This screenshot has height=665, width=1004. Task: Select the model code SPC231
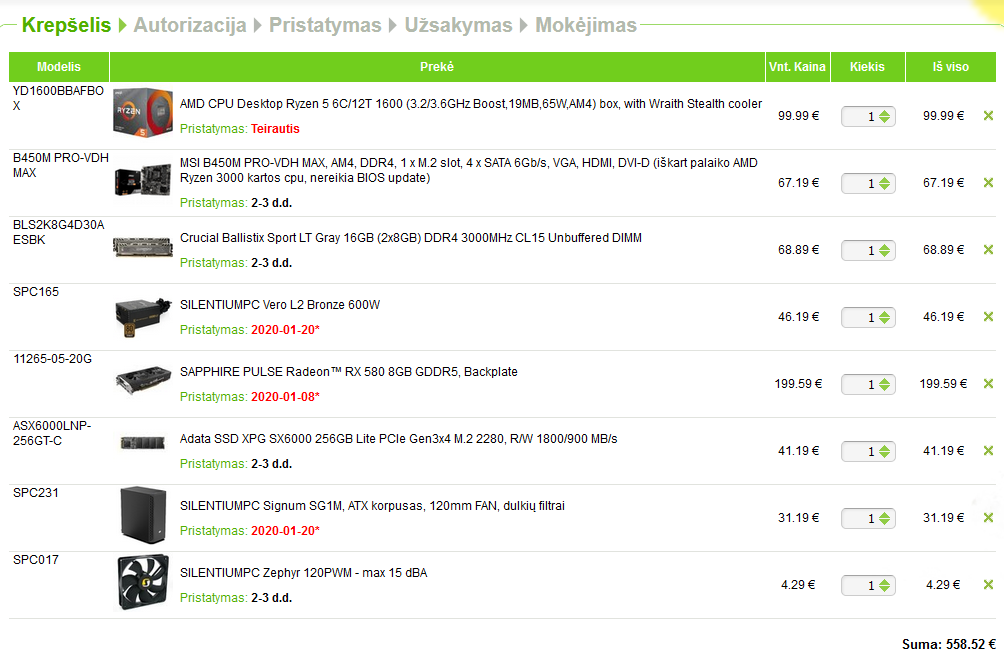click(36, 493)
